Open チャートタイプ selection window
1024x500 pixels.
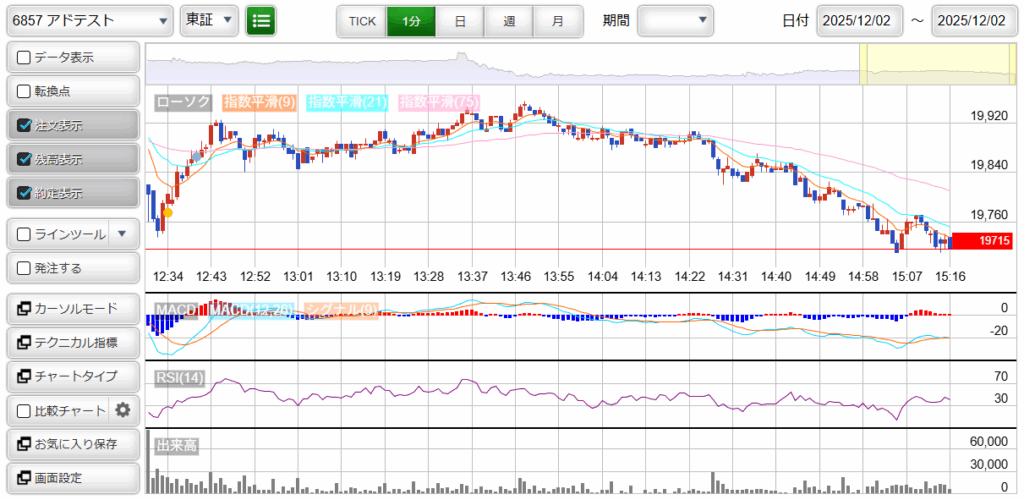pyautogui.click(x=72, y=376)
